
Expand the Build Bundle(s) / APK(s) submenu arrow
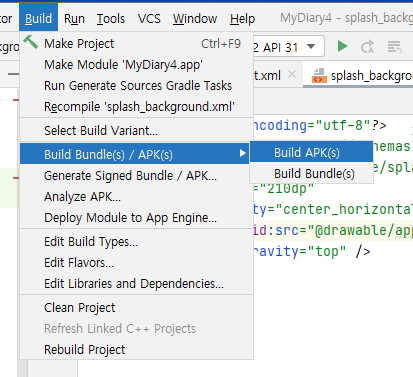(x=243, y=153)
